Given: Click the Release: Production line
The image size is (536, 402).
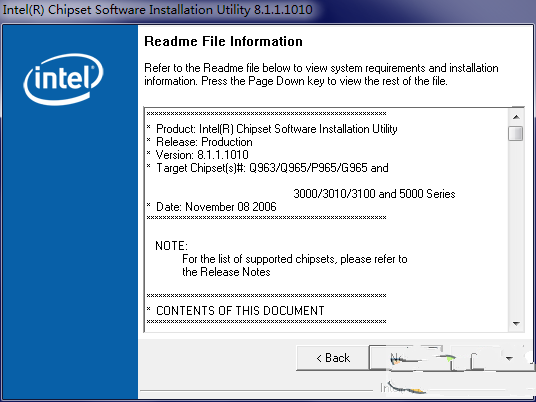Looking at the screenshot, I should coord(200,142).
